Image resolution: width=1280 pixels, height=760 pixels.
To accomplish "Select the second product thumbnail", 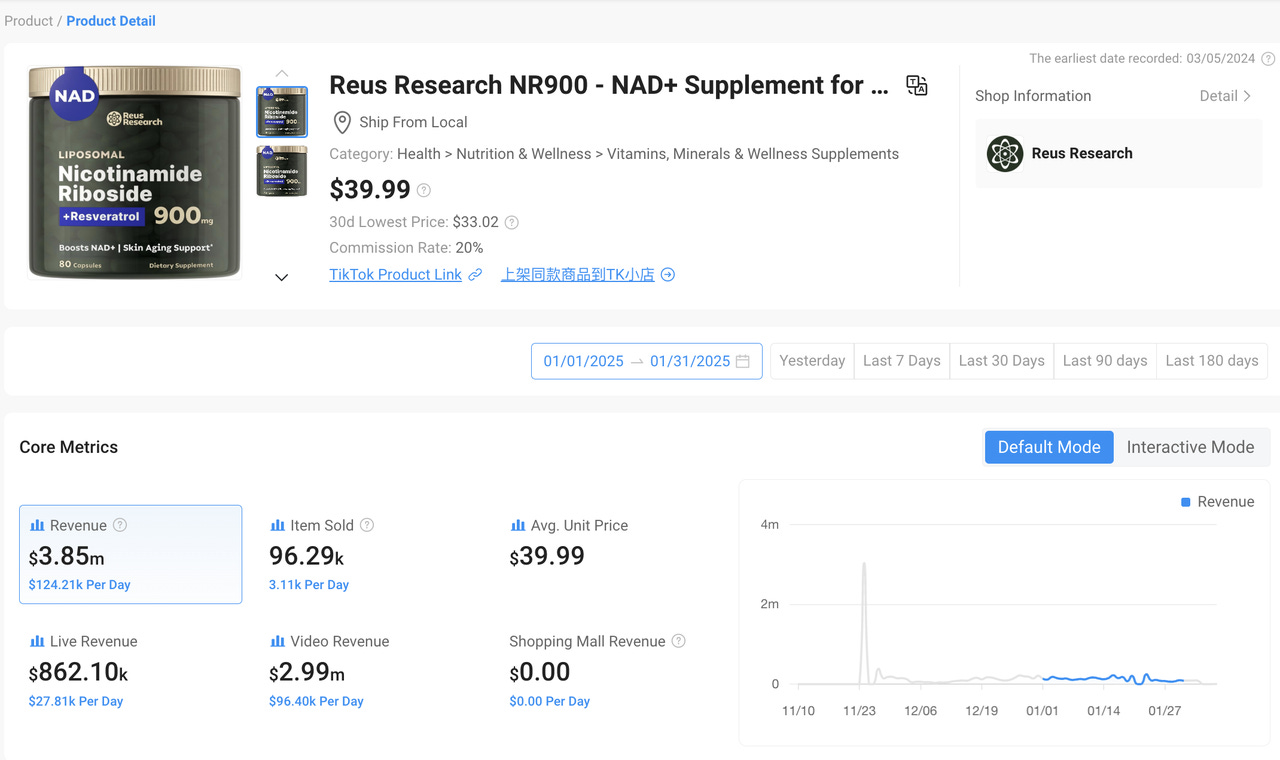I will (282, 170).
